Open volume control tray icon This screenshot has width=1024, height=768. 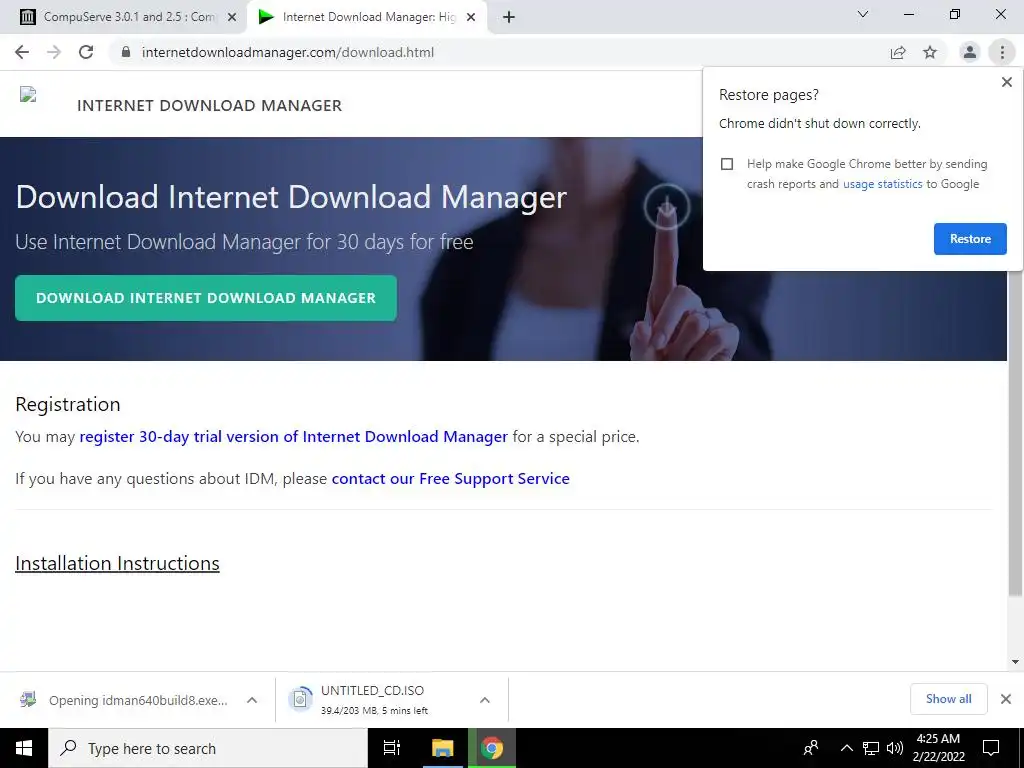[x=895, y=748]
